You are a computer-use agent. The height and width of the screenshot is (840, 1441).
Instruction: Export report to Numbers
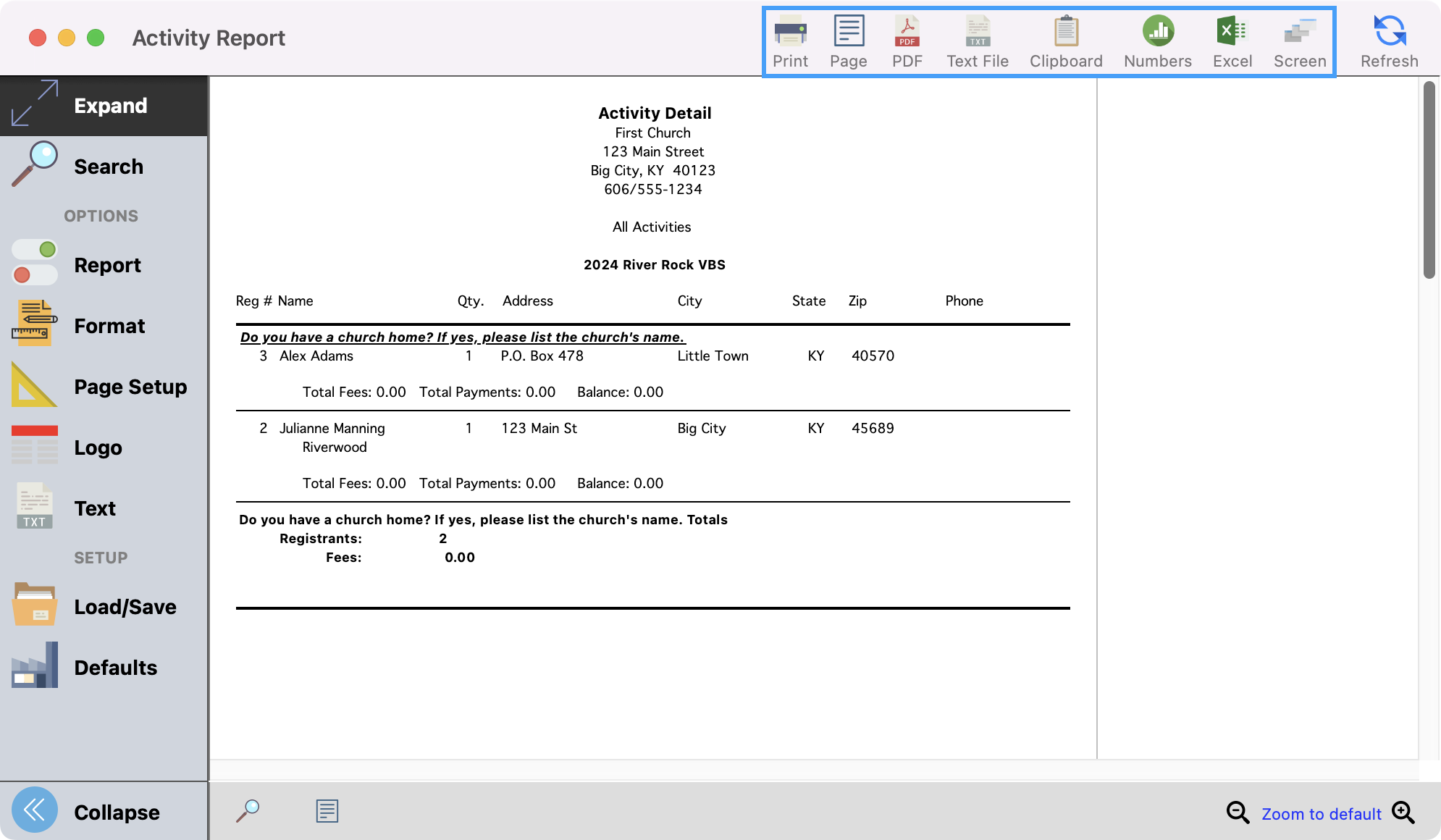1157,42
